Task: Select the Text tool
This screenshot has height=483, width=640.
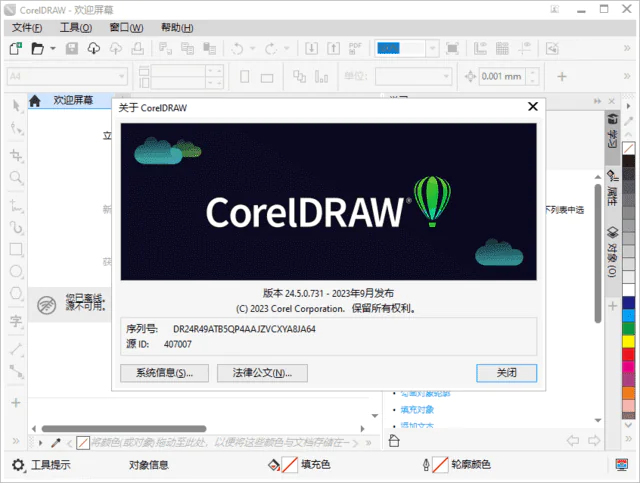Action: 16,321
